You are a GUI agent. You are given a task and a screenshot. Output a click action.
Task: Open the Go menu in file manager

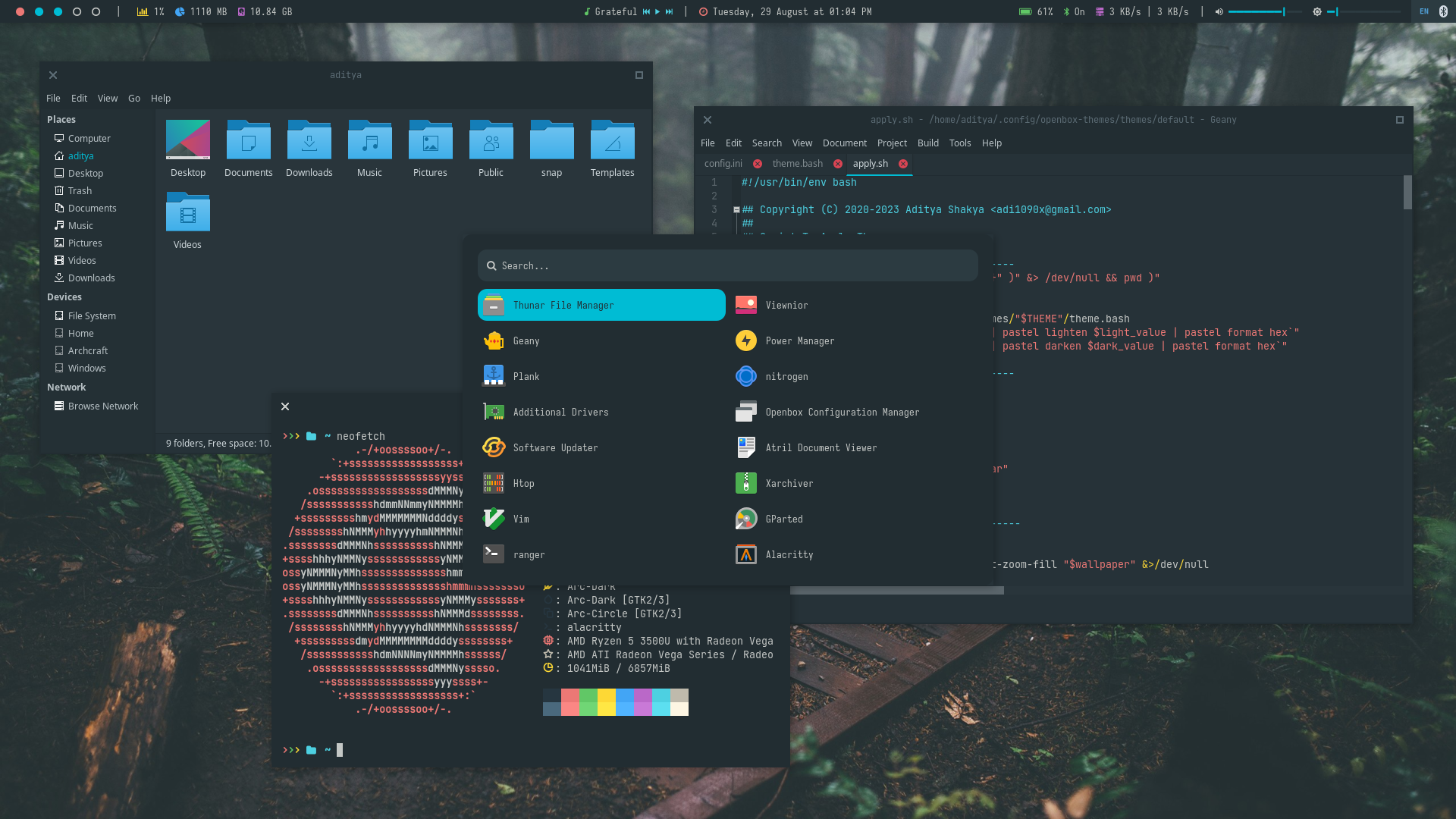pos(134,99)
